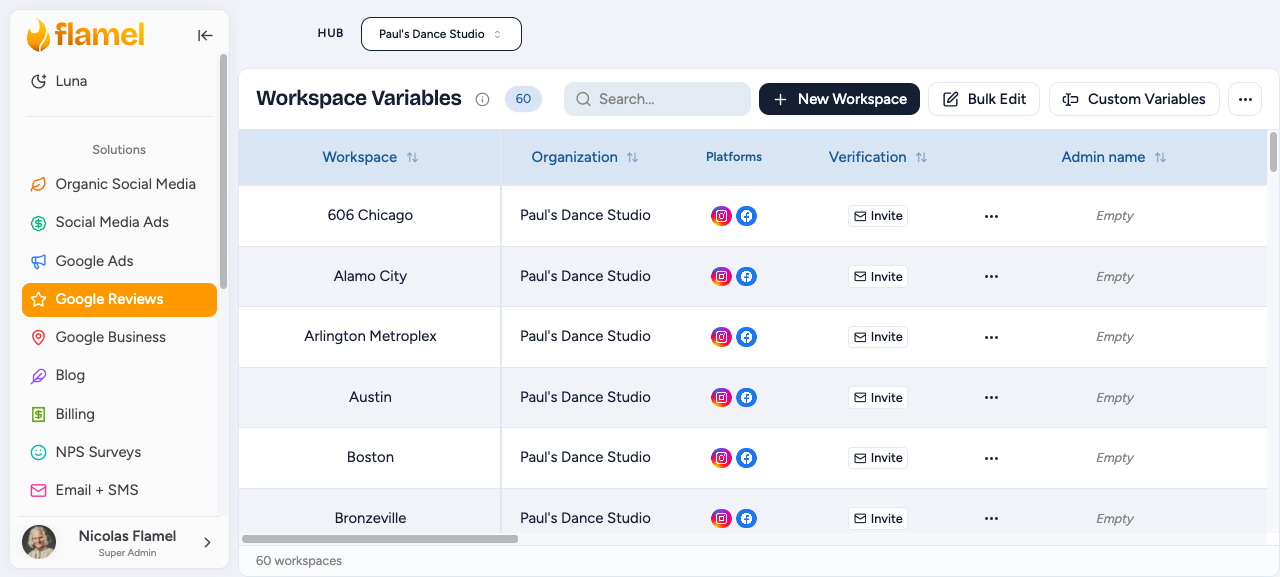Invite admin for Alamo City
Viewport: 1280px width, 577px height.
[878, 277]
